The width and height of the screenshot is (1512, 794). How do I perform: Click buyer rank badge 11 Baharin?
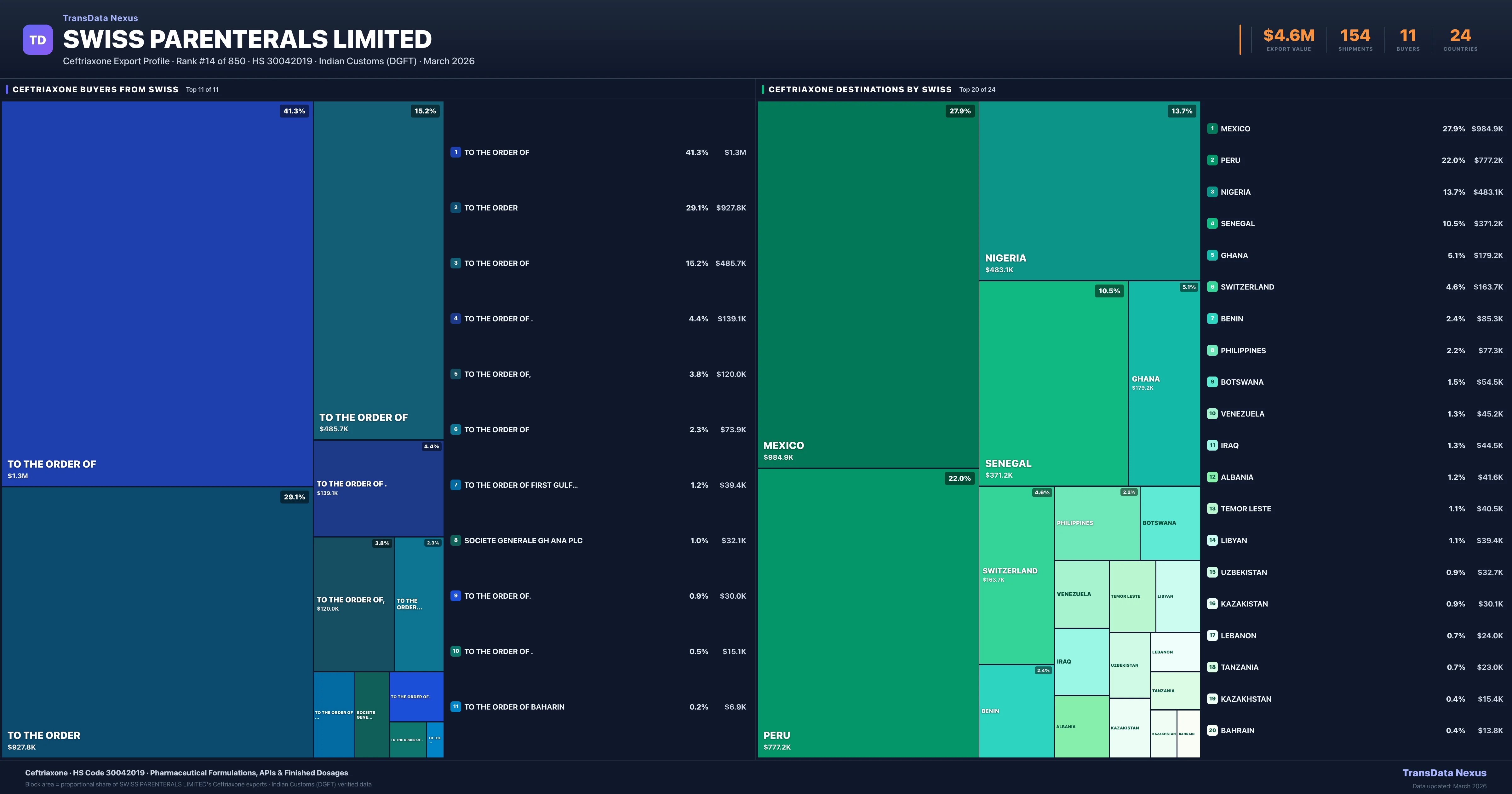(455, 707)
